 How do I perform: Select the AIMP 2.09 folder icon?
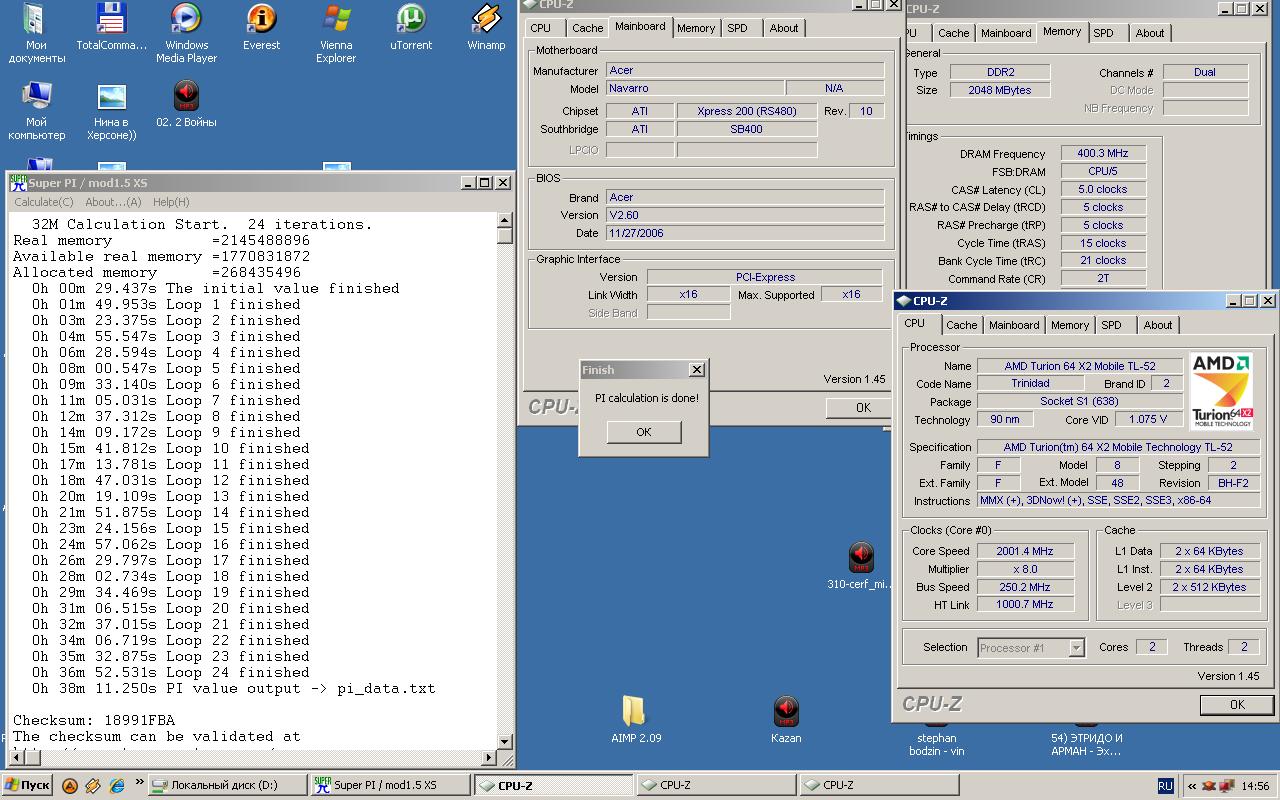[636, 719]
